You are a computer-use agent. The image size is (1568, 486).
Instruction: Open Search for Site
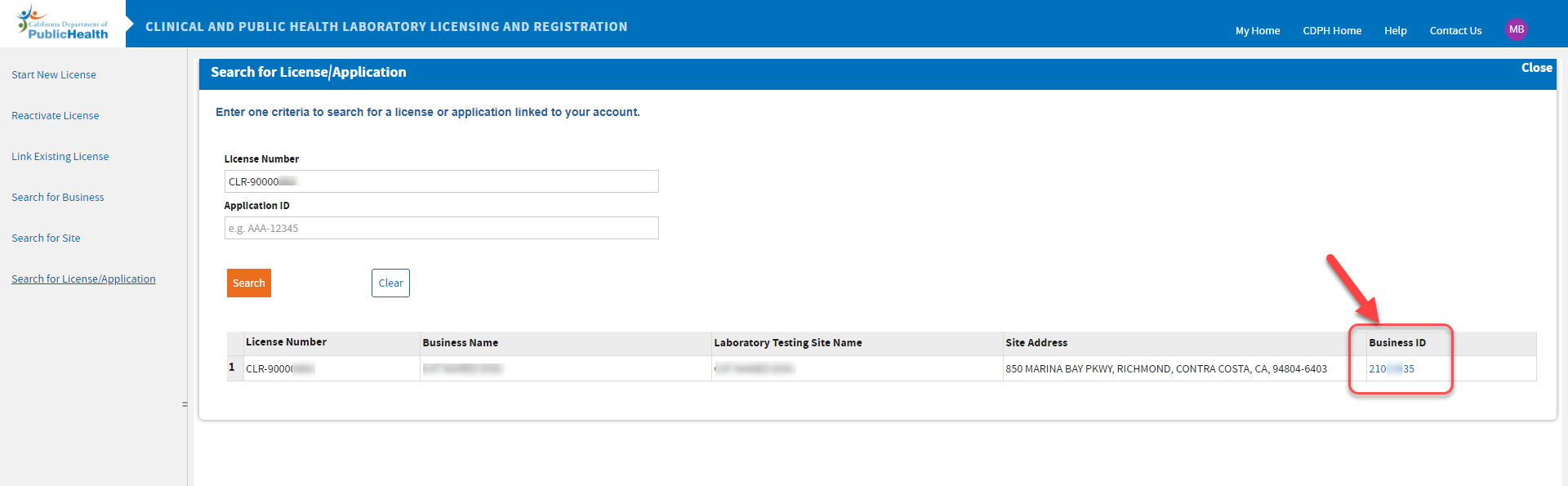46,238
